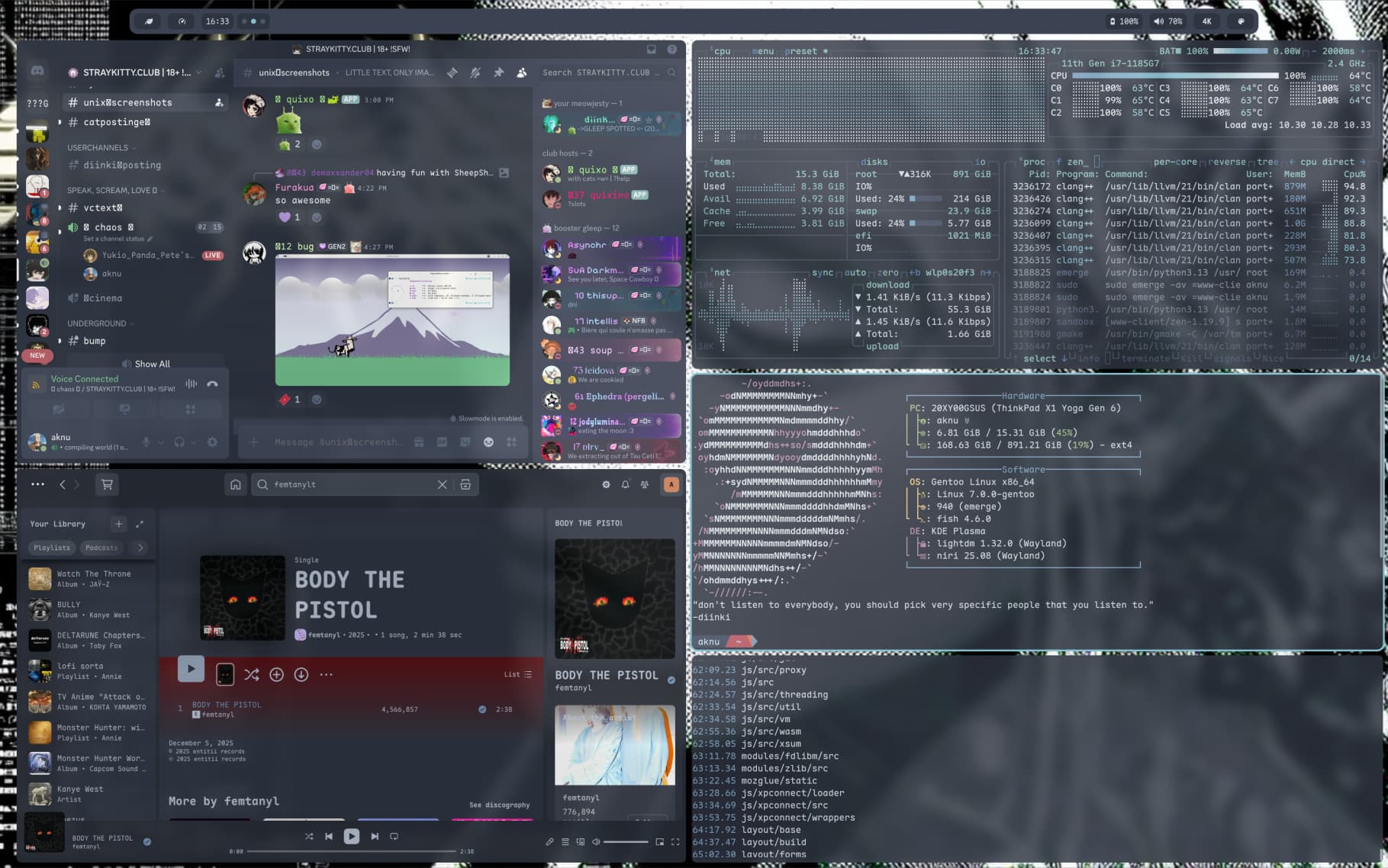Open Friend Activity icon in Spotify
1388x868 pixels.
tap(645, 484)
